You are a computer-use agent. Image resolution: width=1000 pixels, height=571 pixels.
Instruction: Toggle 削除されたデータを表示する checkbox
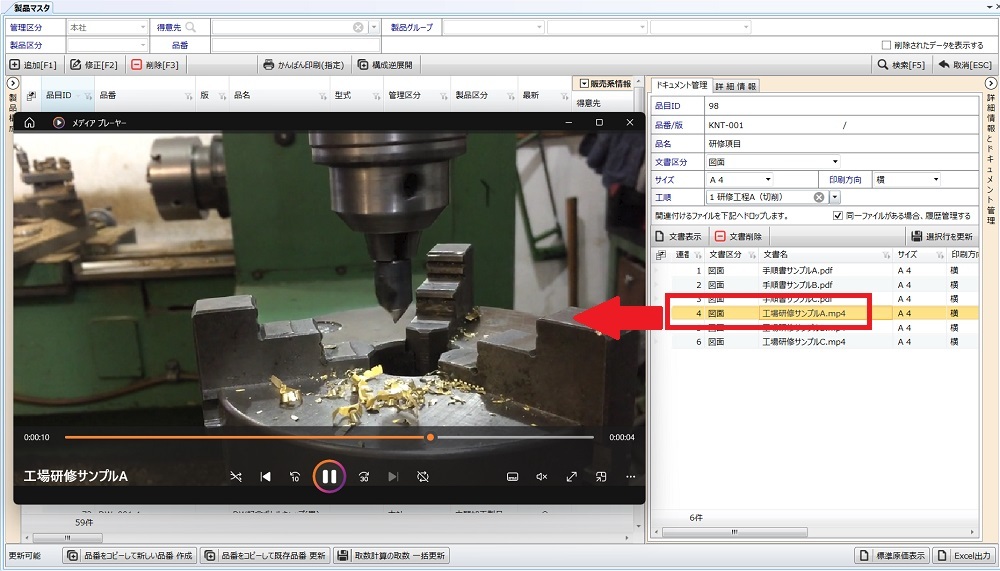tap(886, 45)
